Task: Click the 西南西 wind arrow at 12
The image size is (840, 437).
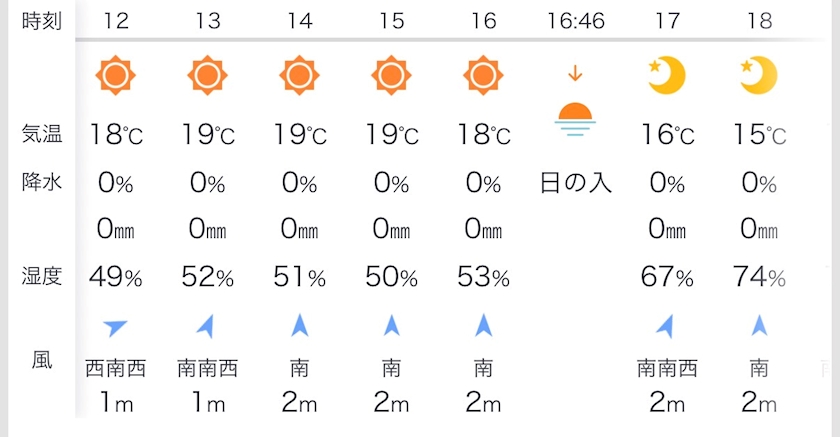Action: [116, 325]
